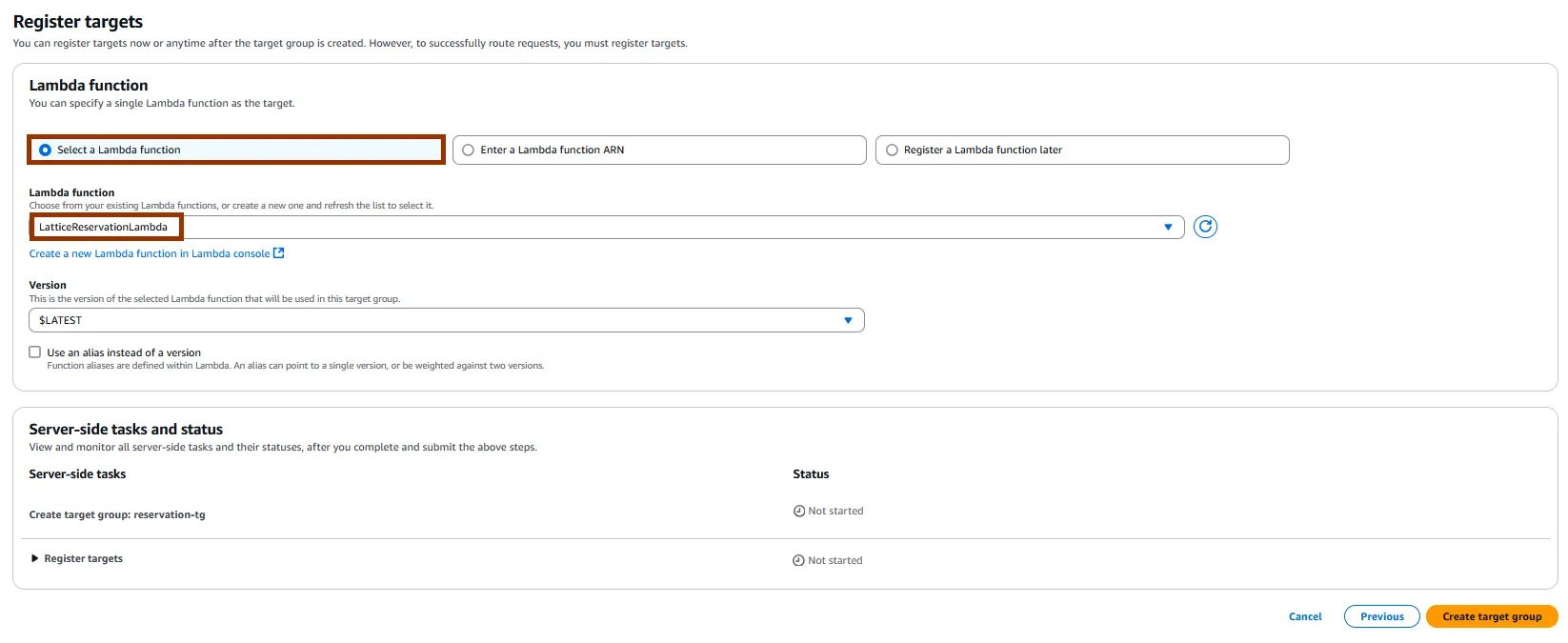Expand the Register targets task row

pos(35,559)
